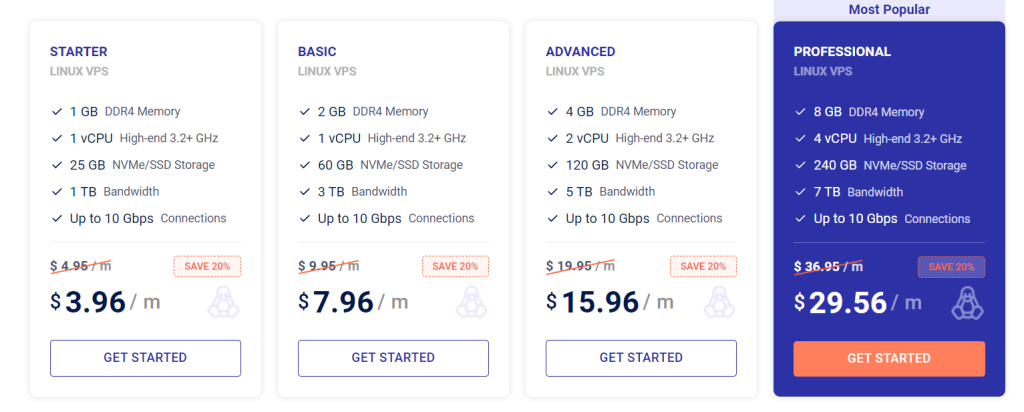Click the checkmark beside Starter 1 GB memory
1024x412 pixels.
[x=56, y=112]
